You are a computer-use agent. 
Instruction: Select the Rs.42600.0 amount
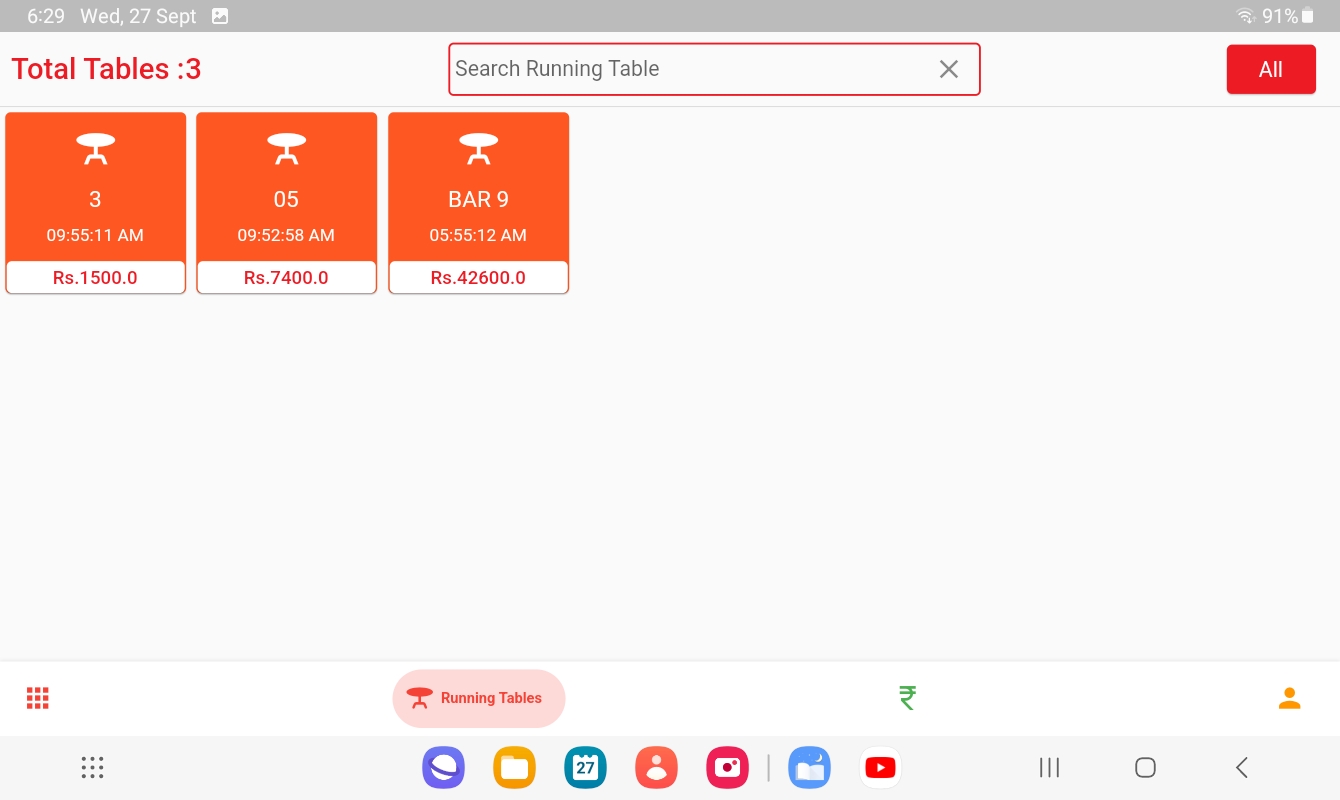pyautogui.click(x=478, y=278)
